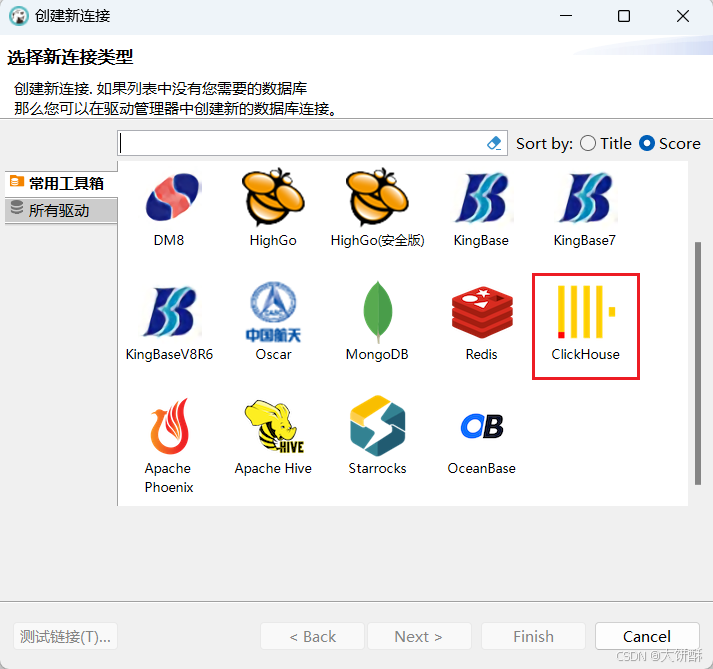This screenshot has height=669, width=713.
Task: Select the KingBase driver icon
Action: pyautogui.click(x=483, y=197)
